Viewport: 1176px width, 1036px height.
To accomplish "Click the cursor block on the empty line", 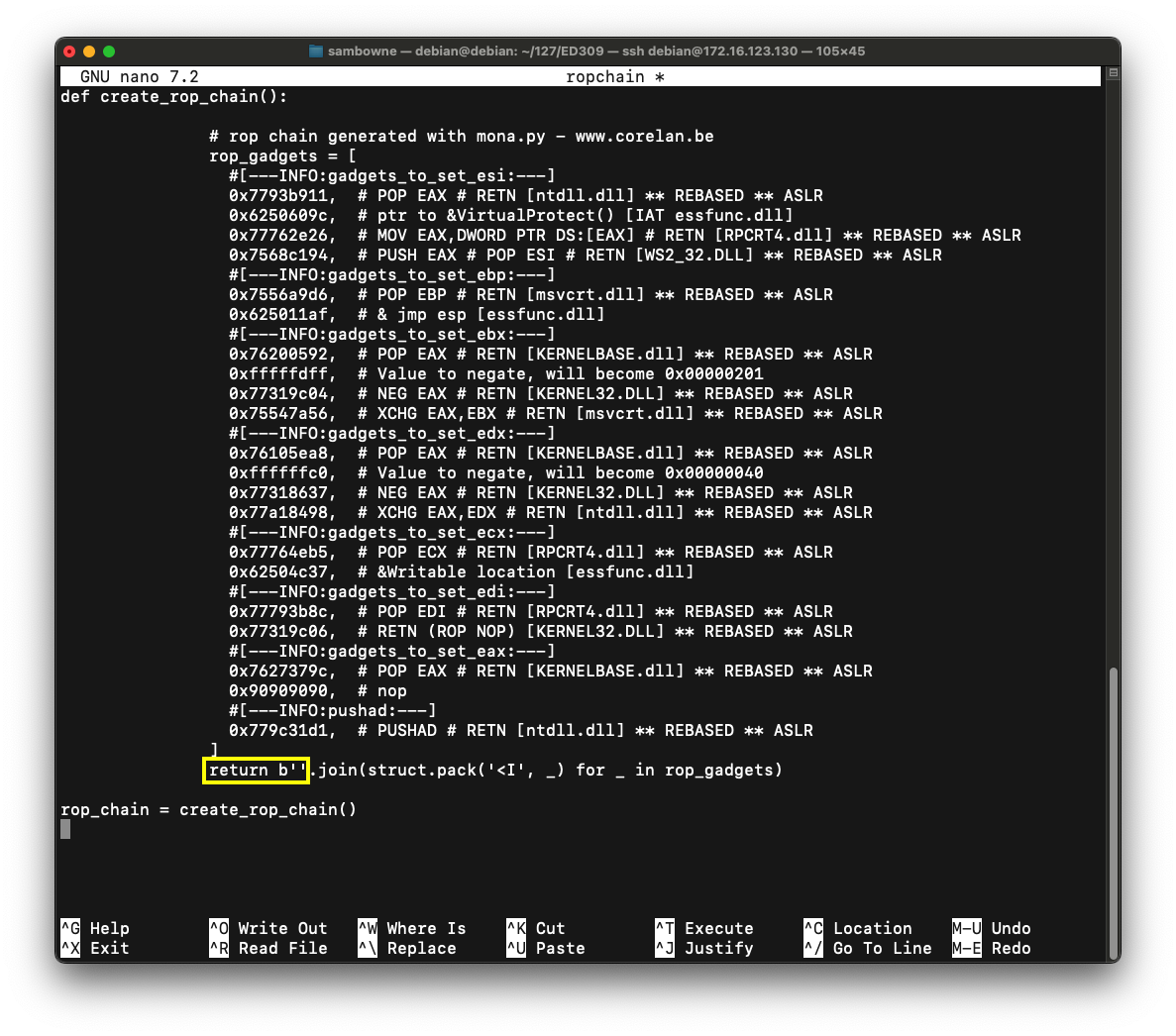I will 65,829.
